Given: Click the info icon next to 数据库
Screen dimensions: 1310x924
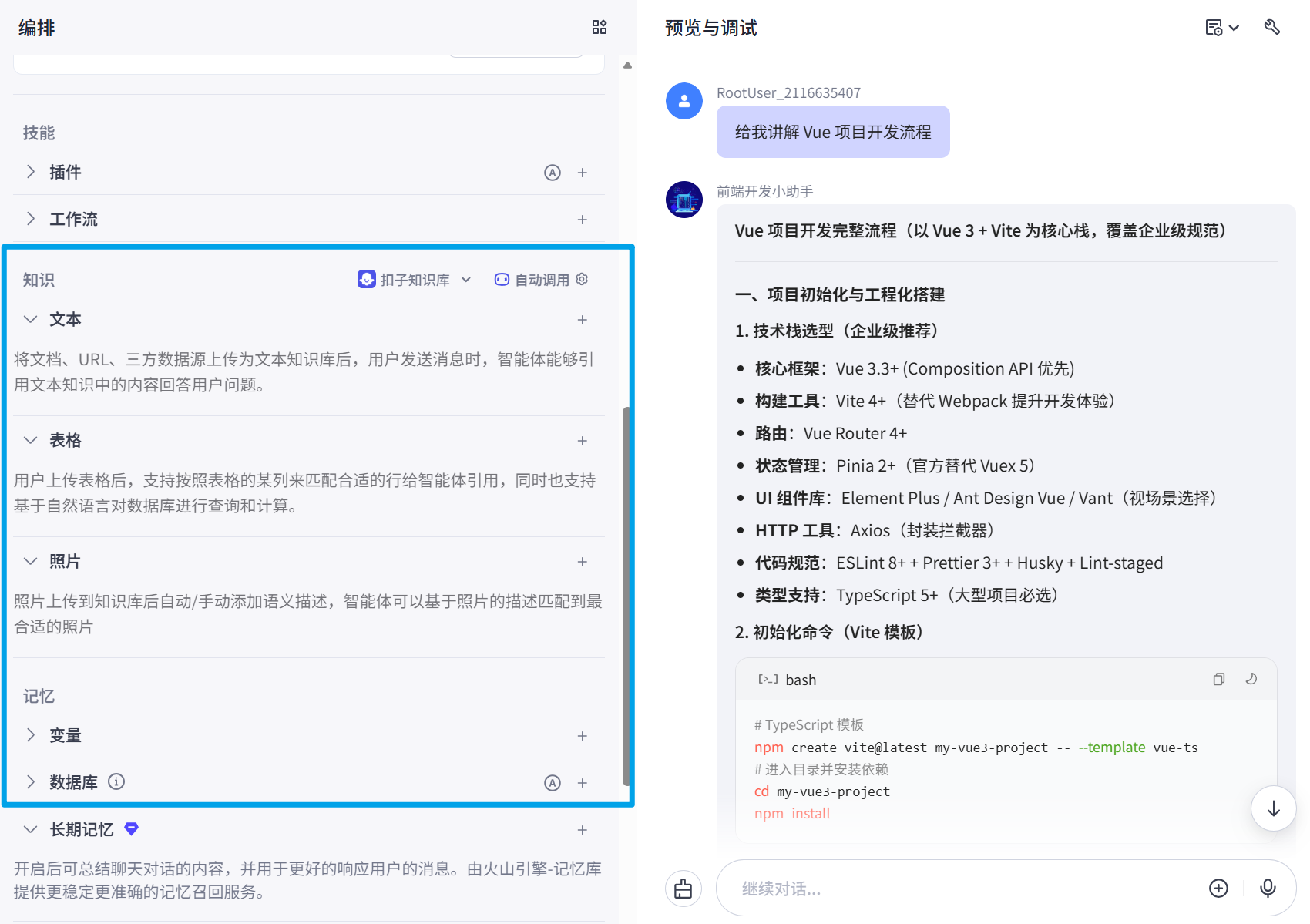Looking at the screenshot, I should (x=116, y=781).
